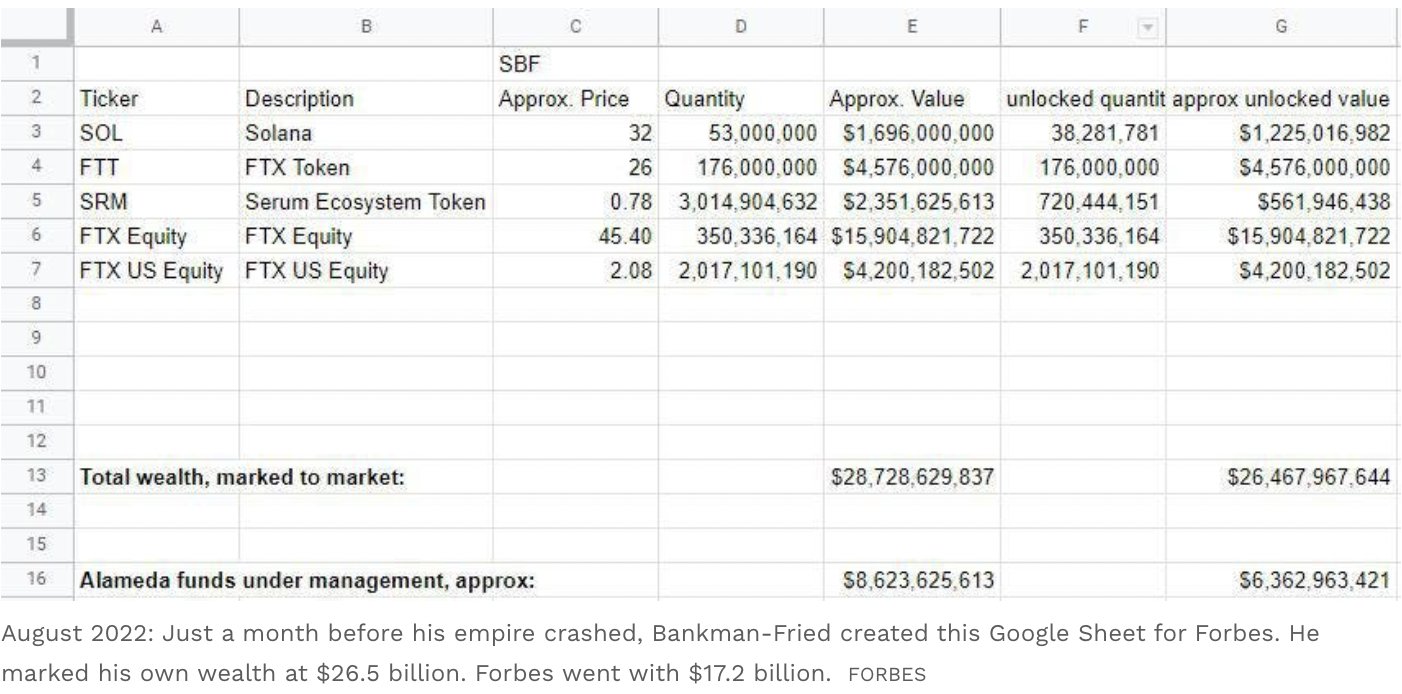Click the cell '$2,351,625,613'
1402x694 pixels.
tap(911, 202)
